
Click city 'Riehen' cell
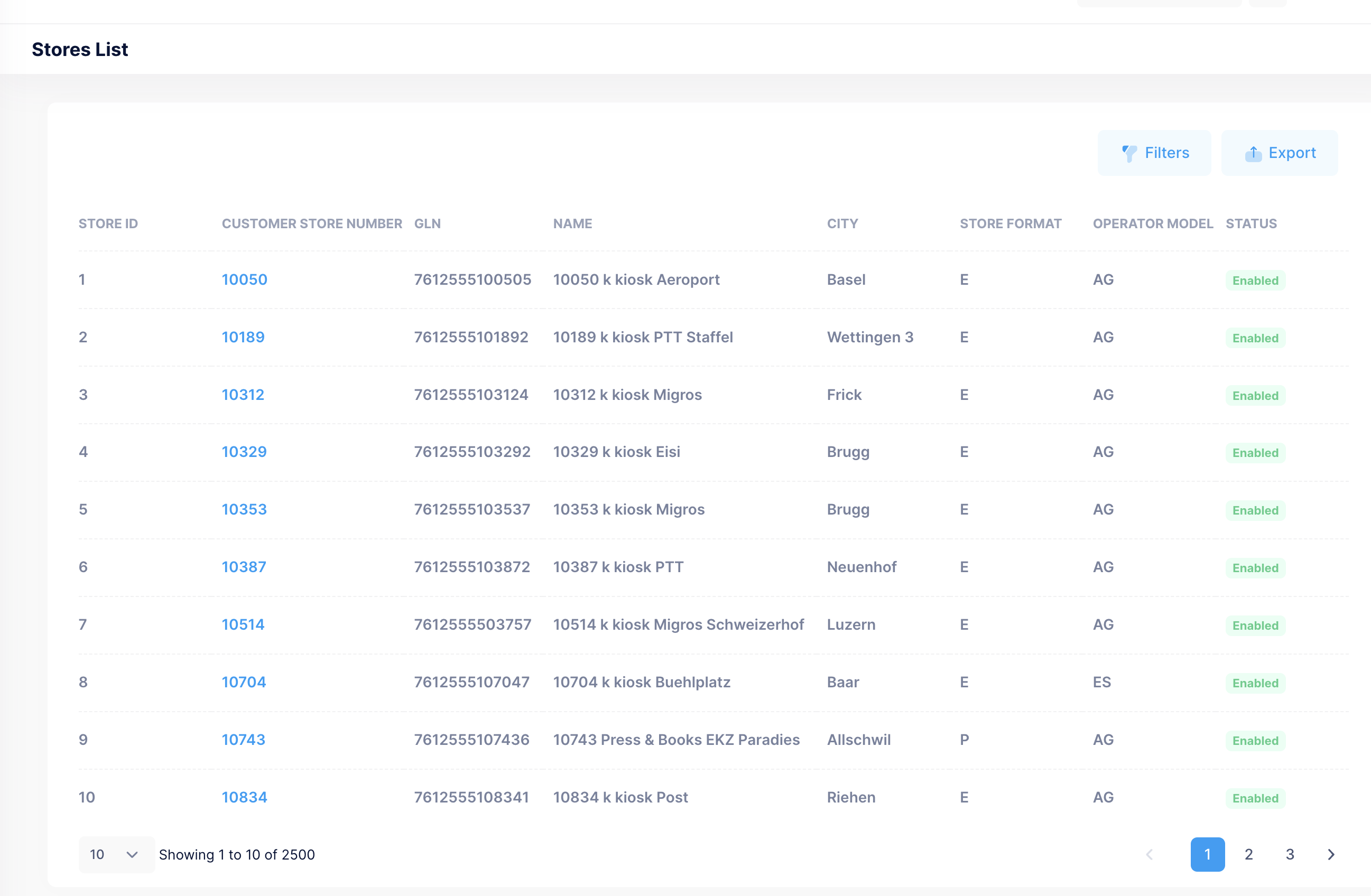851,798
